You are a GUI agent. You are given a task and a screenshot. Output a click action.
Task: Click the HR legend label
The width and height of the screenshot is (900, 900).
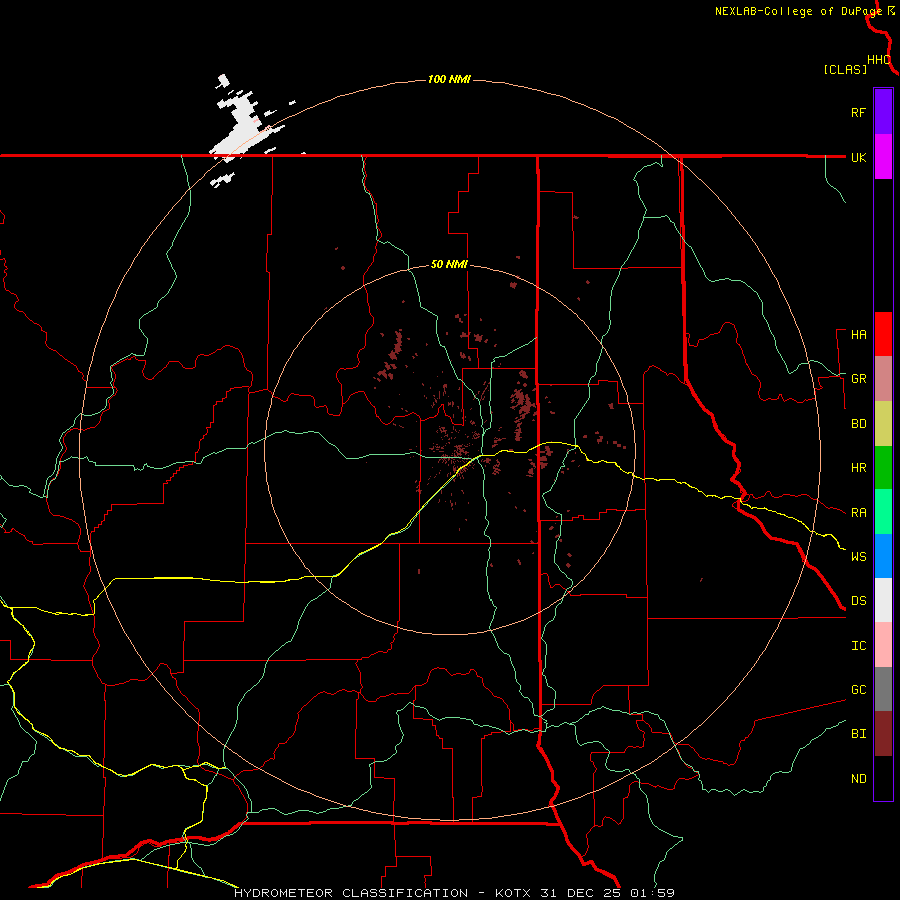pos(858,468)
